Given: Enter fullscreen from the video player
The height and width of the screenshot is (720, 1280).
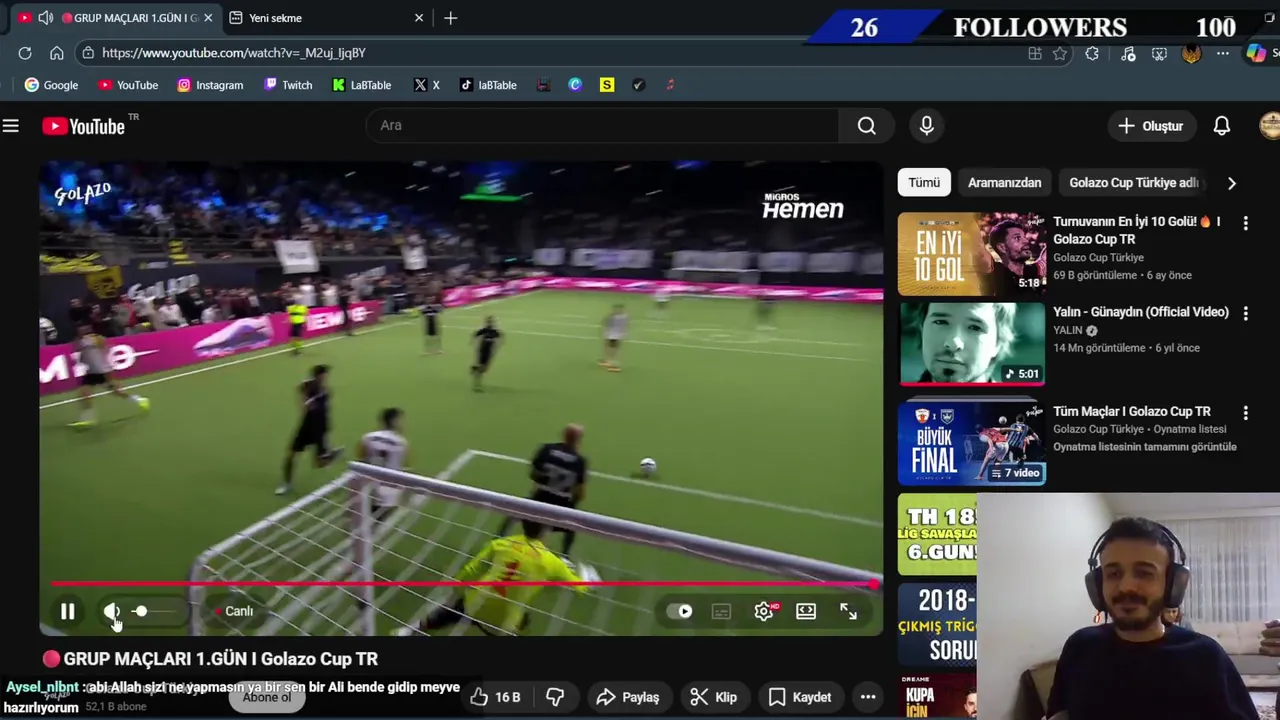Looking at the screenshot, I should click(x=848, y=611).
